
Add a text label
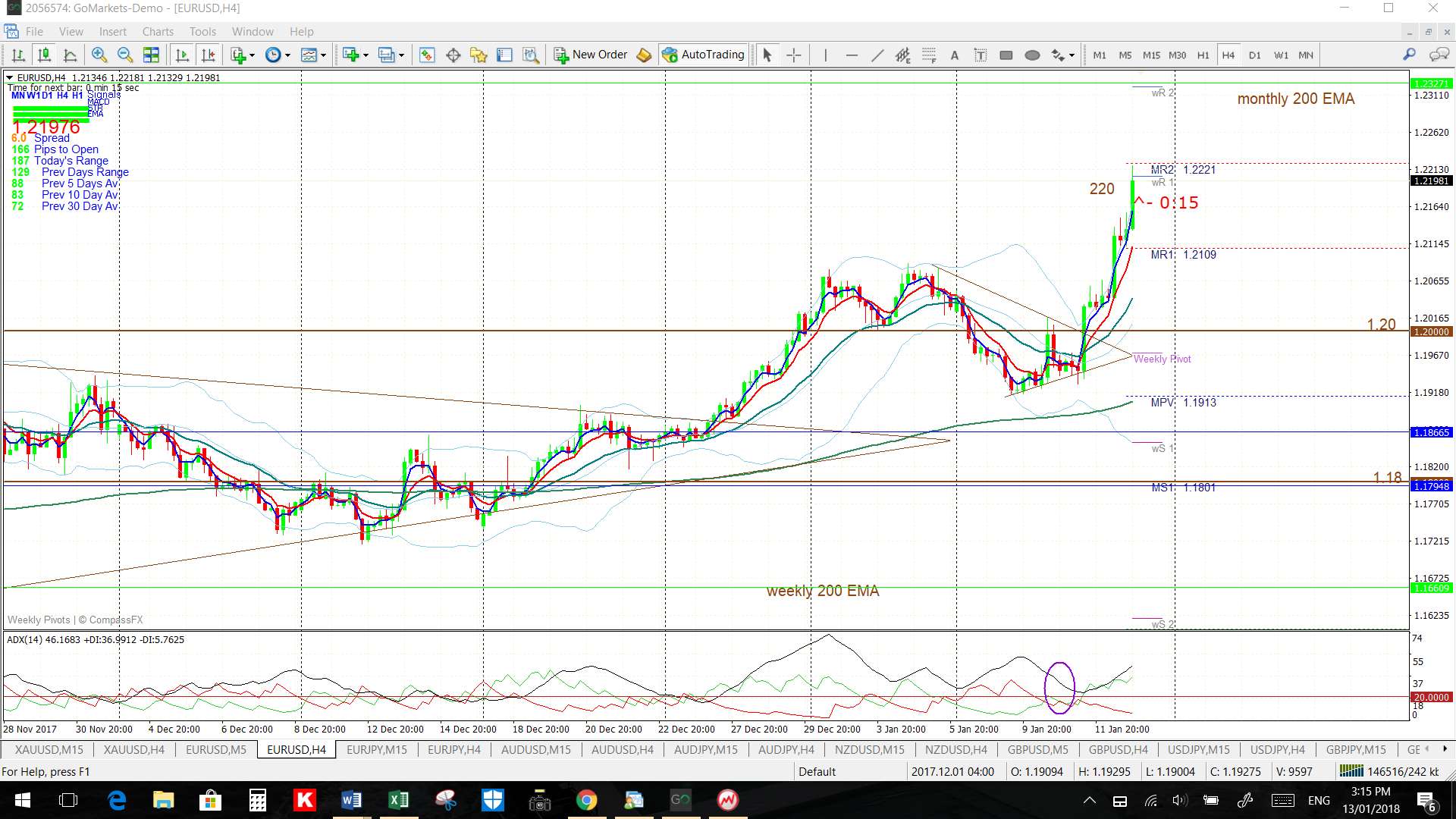click(x=980, y=55)
